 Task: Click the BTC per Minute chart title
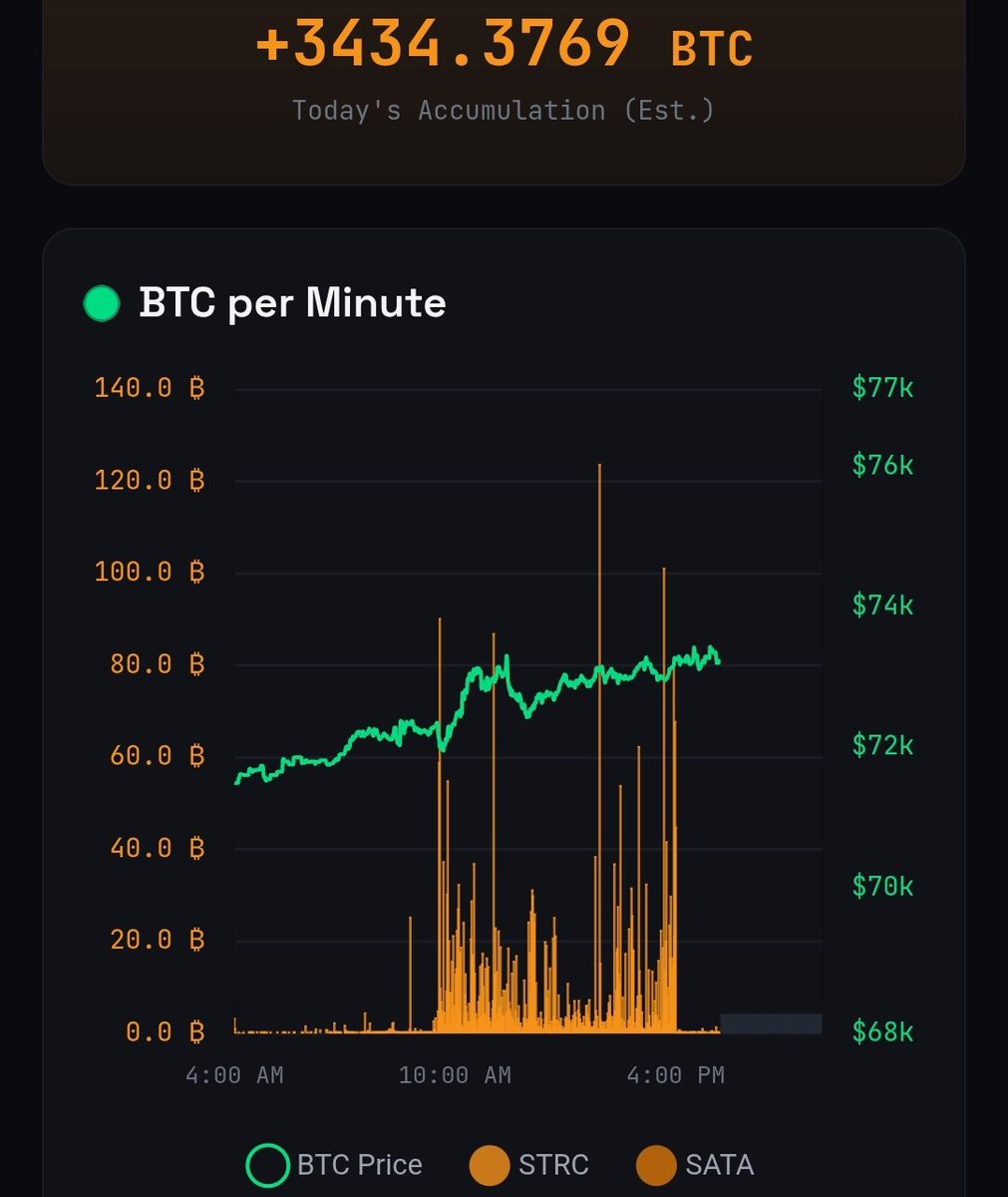pyautogui.click(x=292, y=303)
